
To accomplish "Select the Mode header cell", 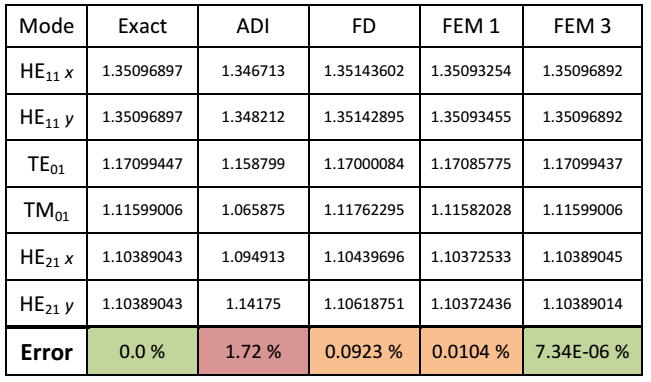I will pos(46,26).
